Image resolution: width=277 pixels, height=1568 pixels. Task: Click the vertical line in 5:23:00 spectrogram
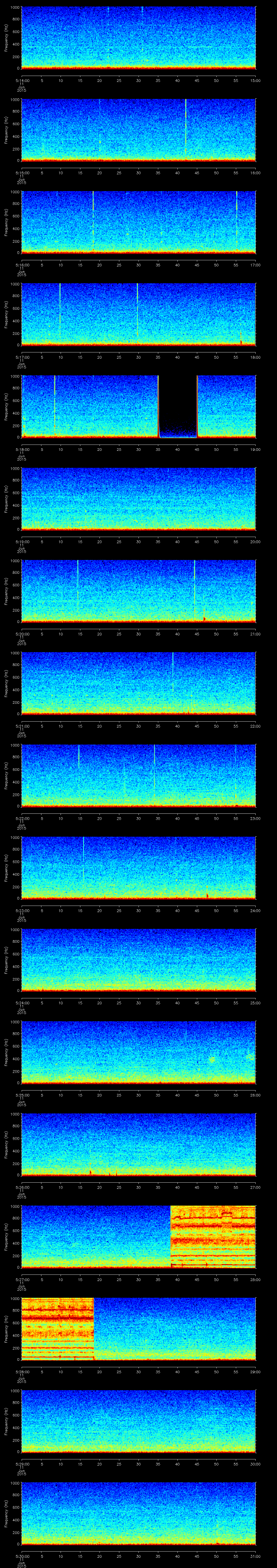[83, 858]
